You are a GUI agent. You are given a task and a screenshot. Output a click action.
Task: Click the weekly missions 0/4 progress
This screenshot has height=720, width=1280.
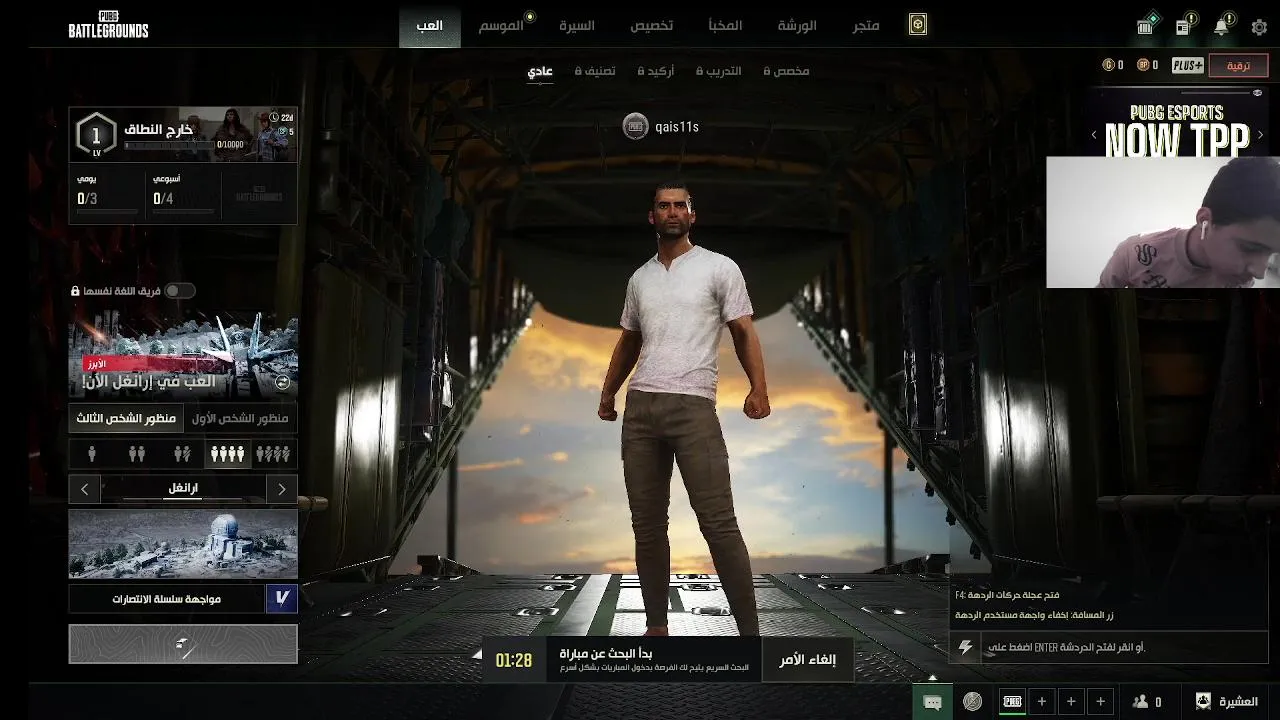[x=183, y=199]
